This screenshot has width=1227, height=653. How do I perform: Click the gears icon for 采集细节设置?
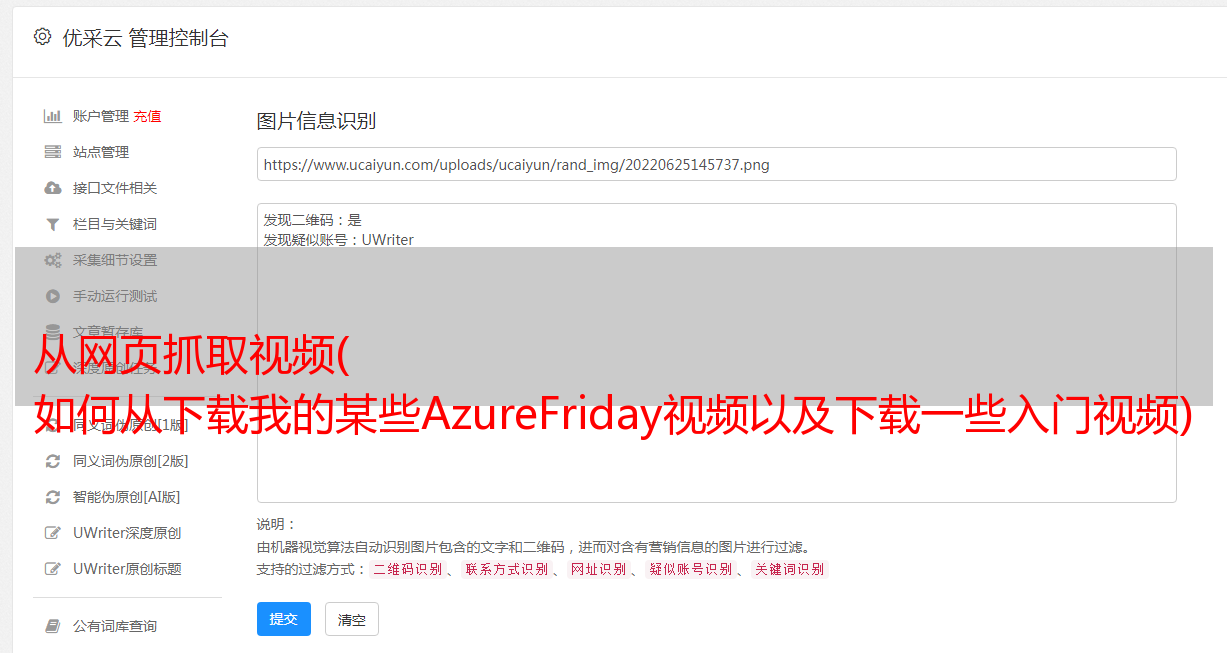point(53,260)
